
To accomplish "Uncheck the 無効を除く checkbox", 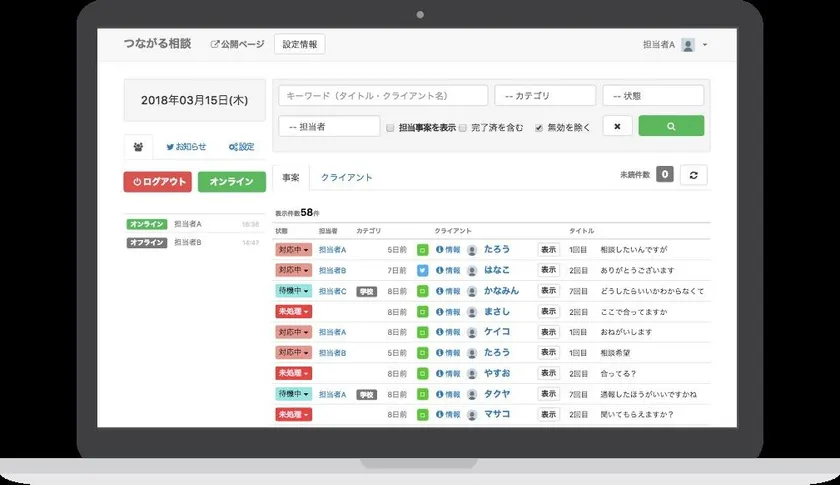I will pos(539,128).
